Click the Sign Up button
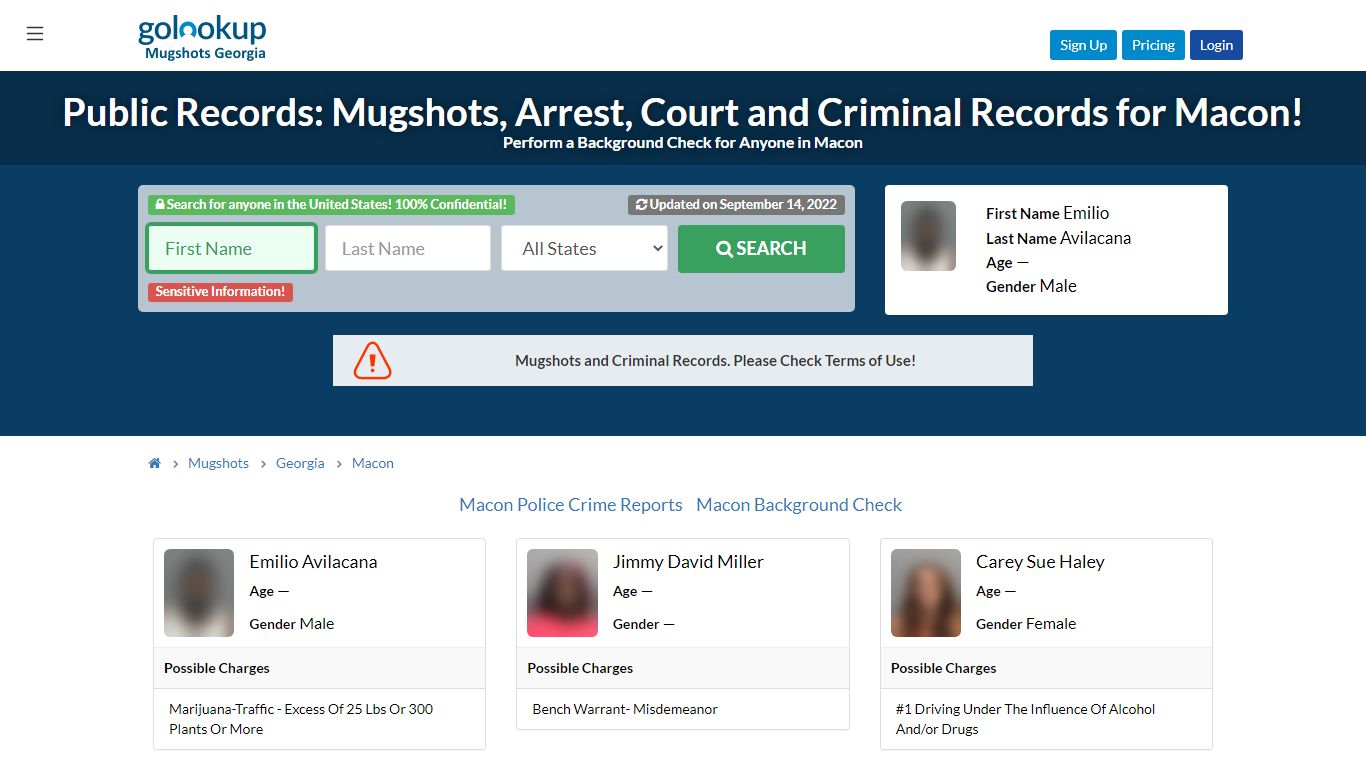Viewport: 1366px width, 768px height. [x=1083, y=45]
